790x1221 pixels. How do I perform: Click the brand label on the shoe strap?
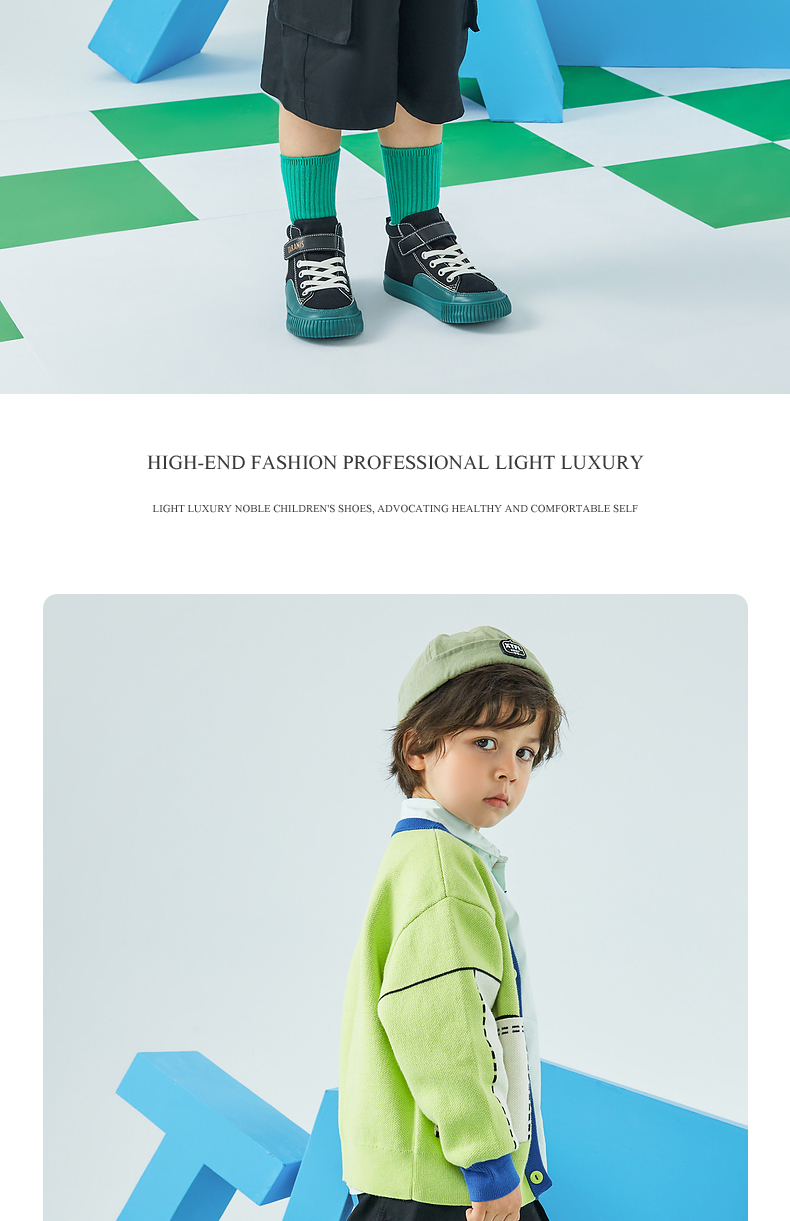[296, 244]
